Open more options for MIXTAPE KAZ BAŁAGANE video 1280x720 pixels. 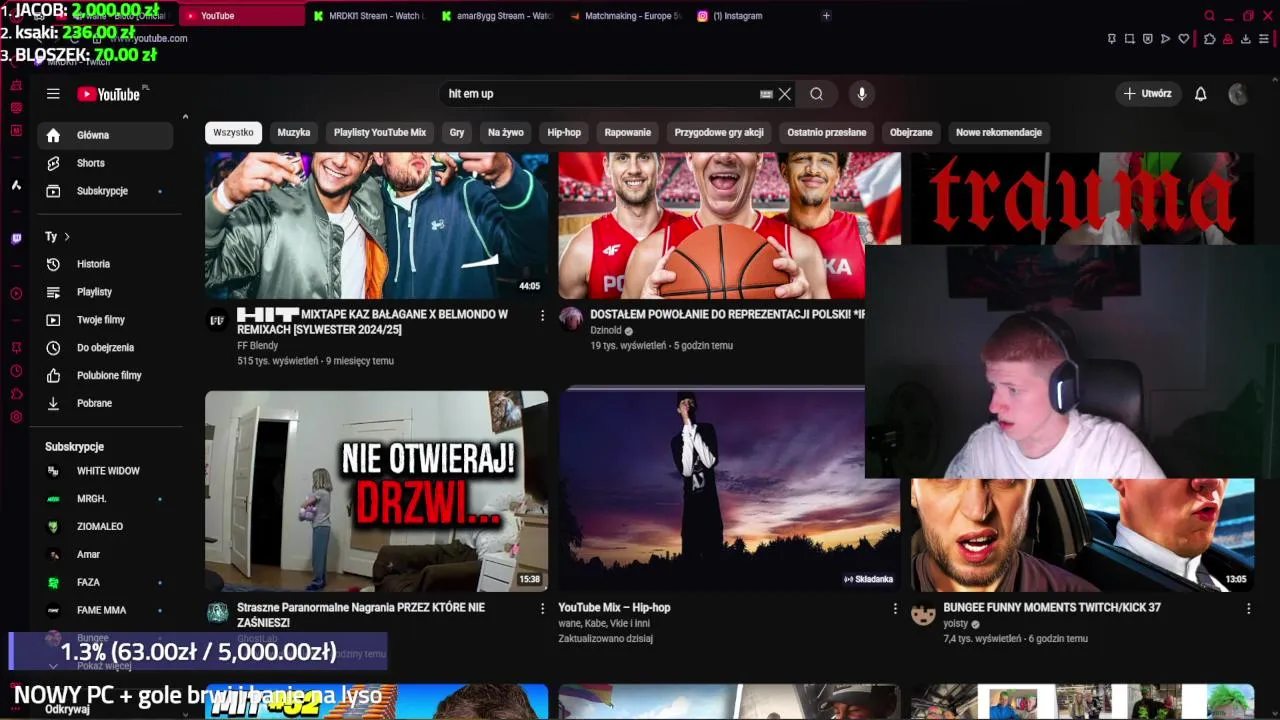pyautogui.click(x=543, y=315)
